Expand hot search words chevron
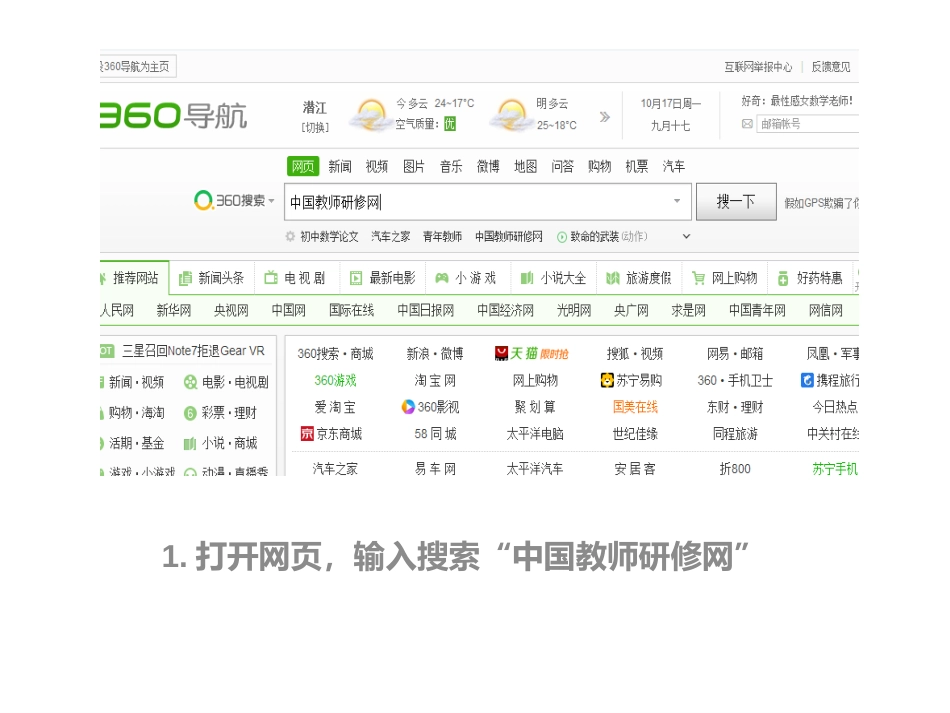 click(686, 236)
